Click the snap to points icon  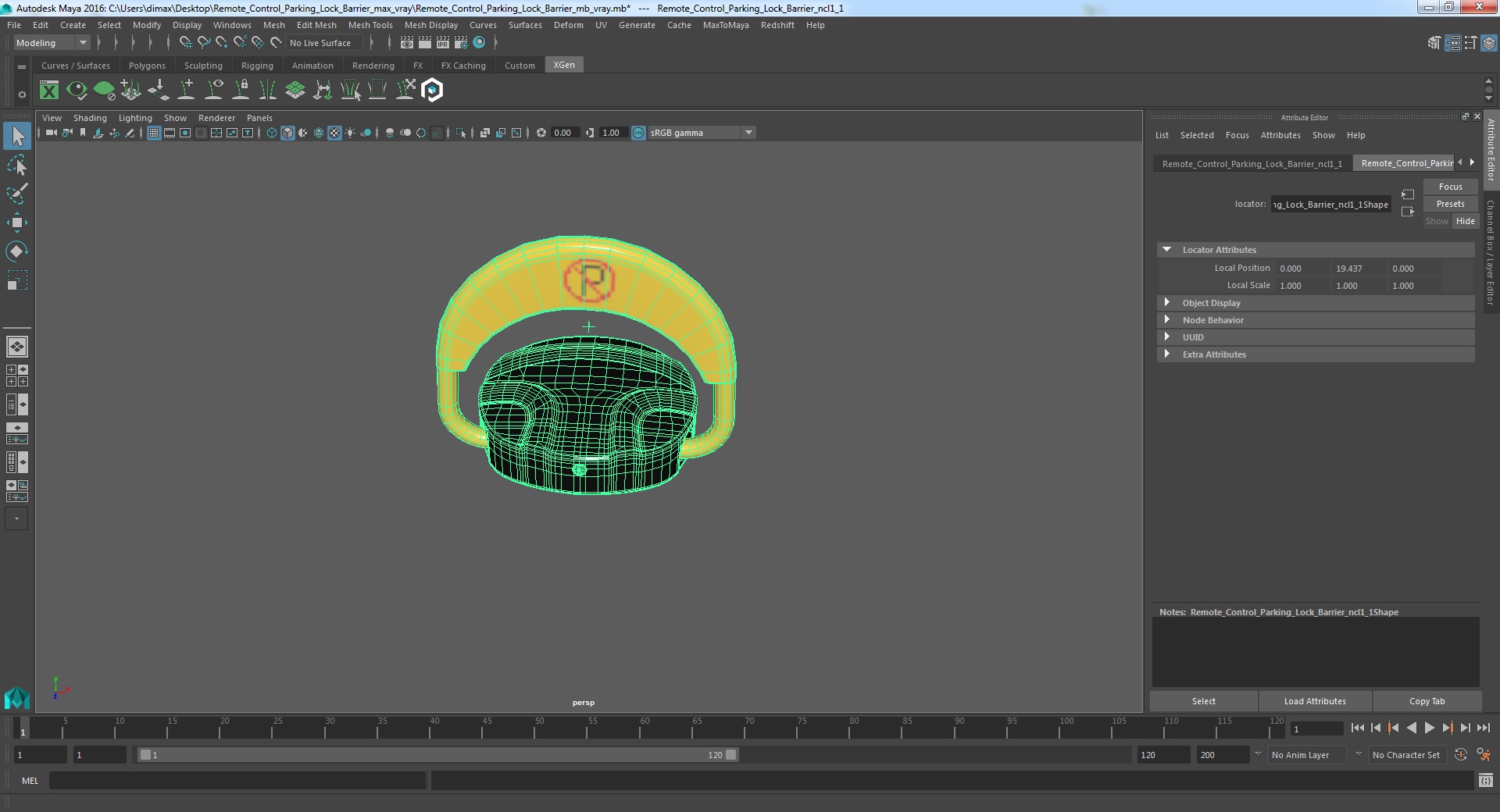click(222, 43)
